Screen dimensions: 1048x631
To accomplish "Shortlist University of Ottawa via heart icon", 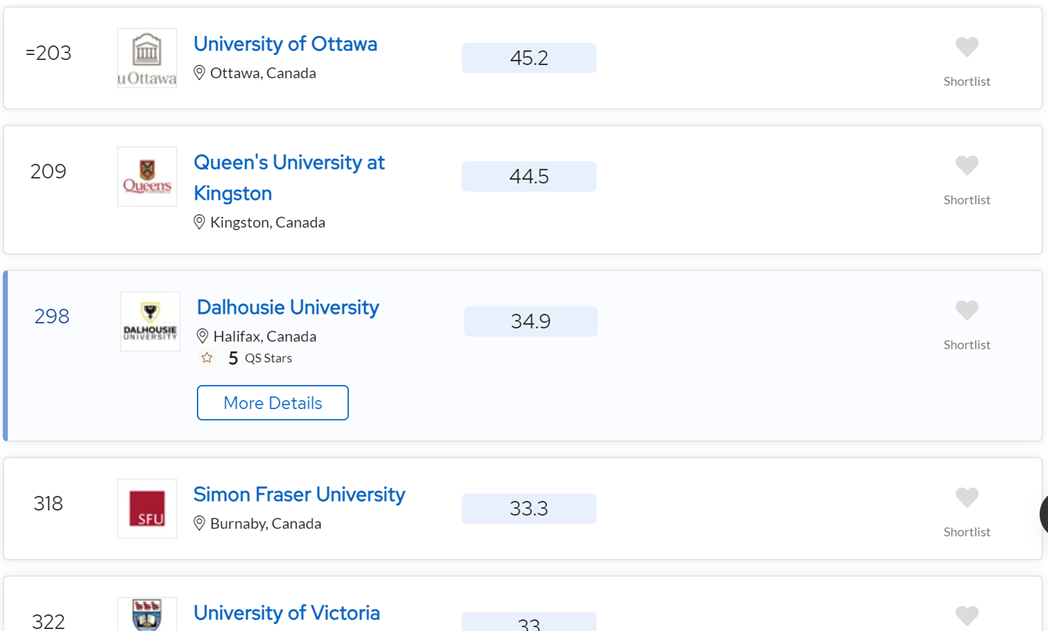I will tap(966, 47).
